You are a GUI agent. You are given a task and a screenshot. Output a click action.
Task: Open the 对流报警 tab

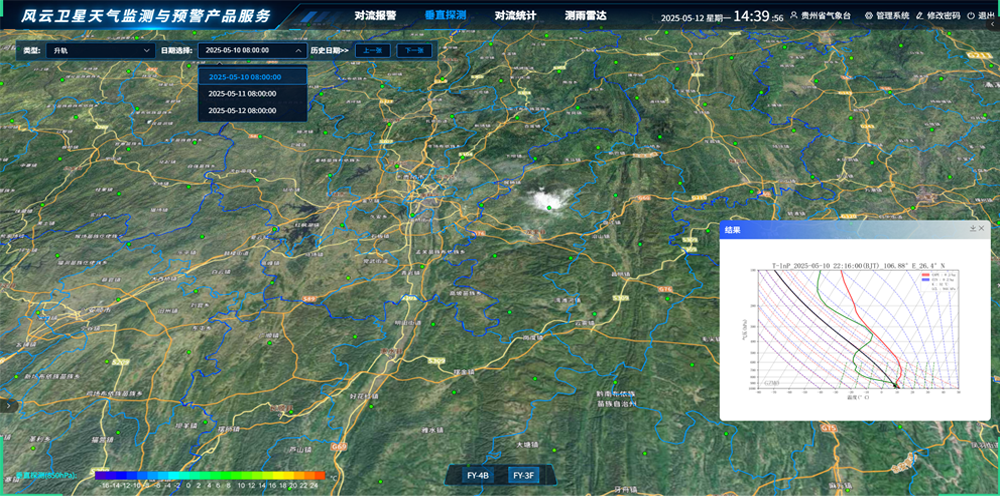(x=375, y=16)
